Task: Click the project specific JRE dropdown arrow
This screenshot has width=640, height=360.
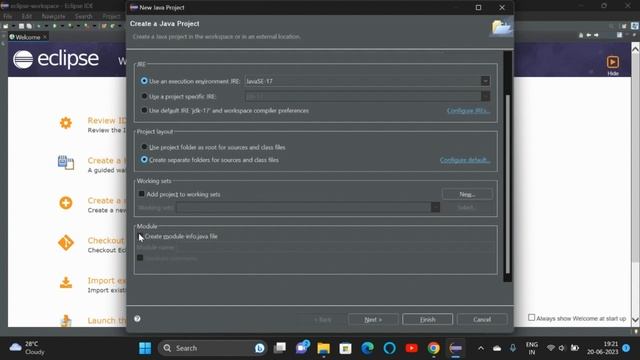Action: click(485, 96)
